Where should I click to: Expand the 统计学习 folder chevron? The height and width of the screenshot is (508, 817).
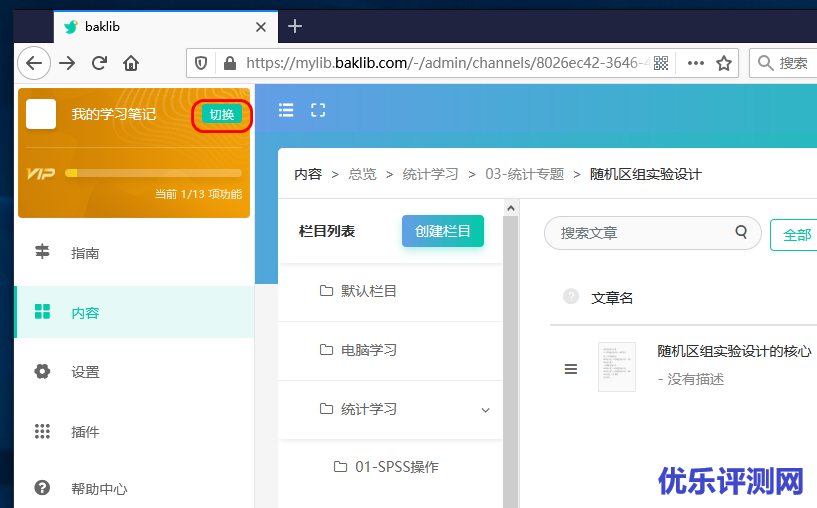(486, 410)
